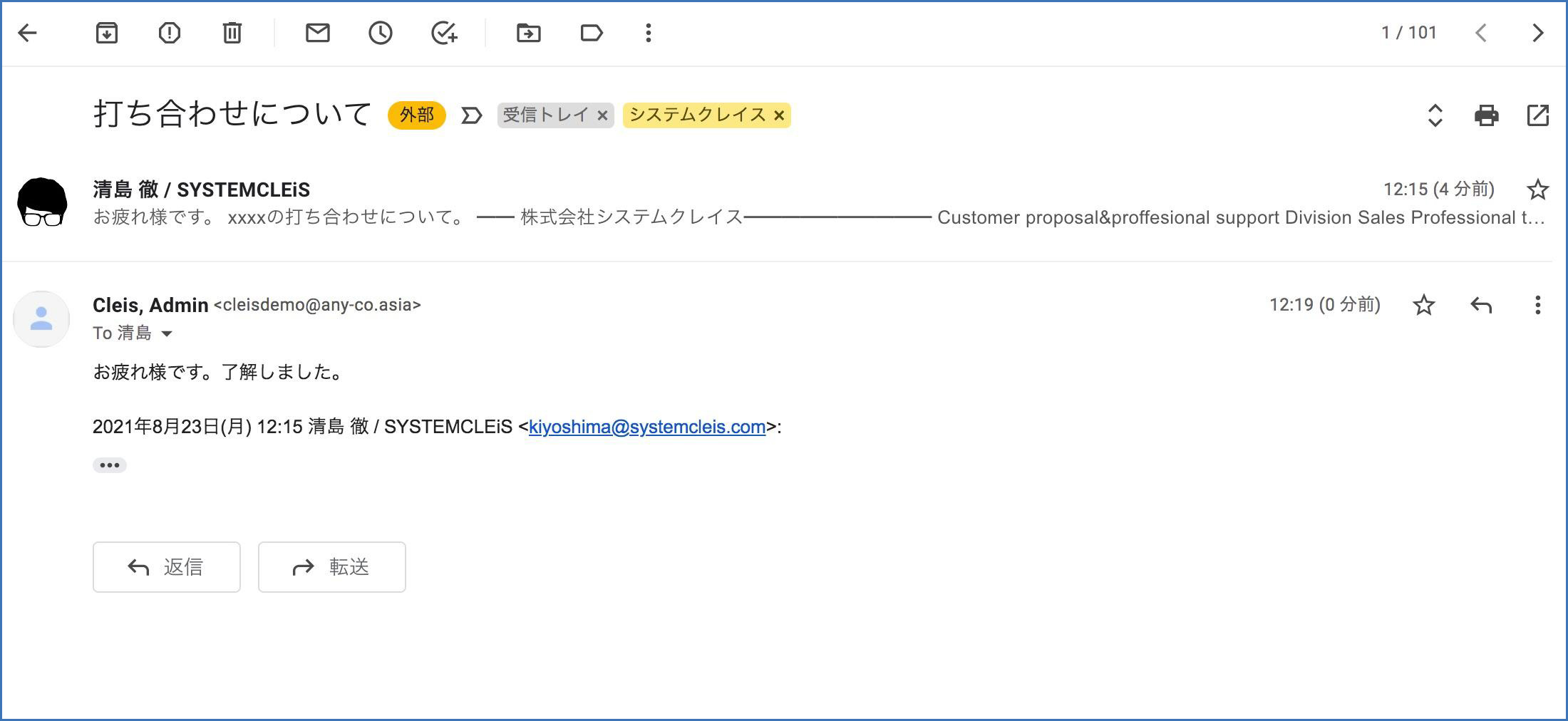Archive this conversation
The image size is (1568, 721).
click(x=107, y=33)
